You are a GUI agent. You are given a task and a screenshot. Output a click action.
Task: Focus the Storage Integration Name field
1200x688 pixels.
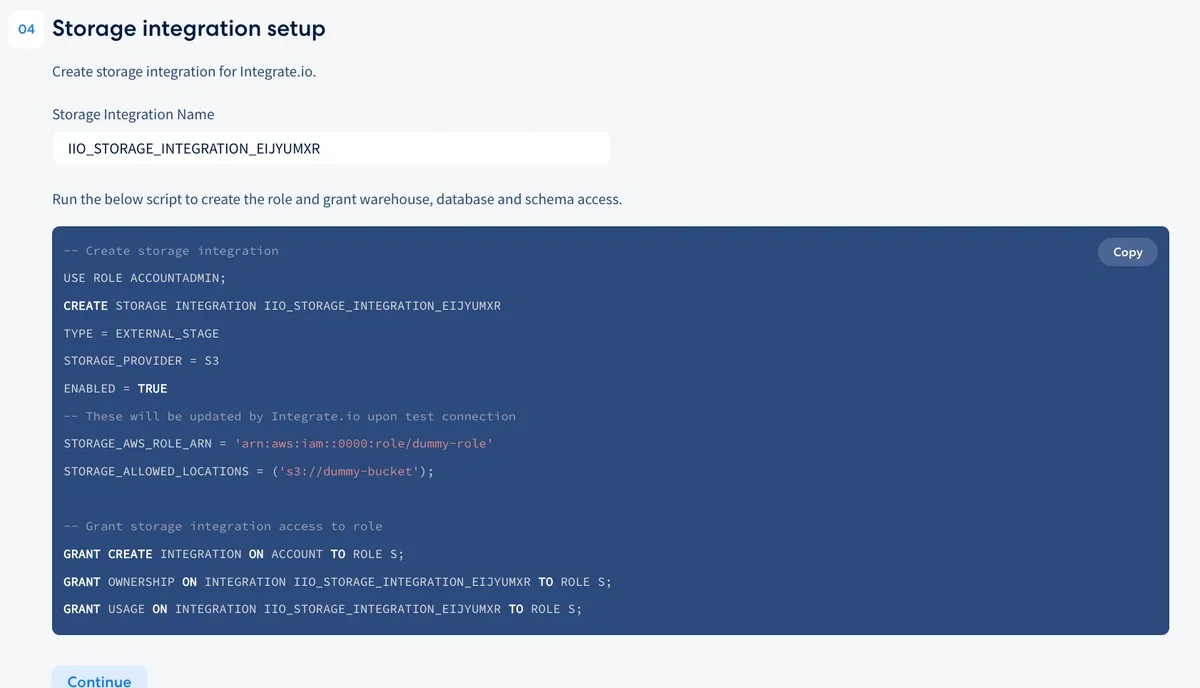[330, 149]
